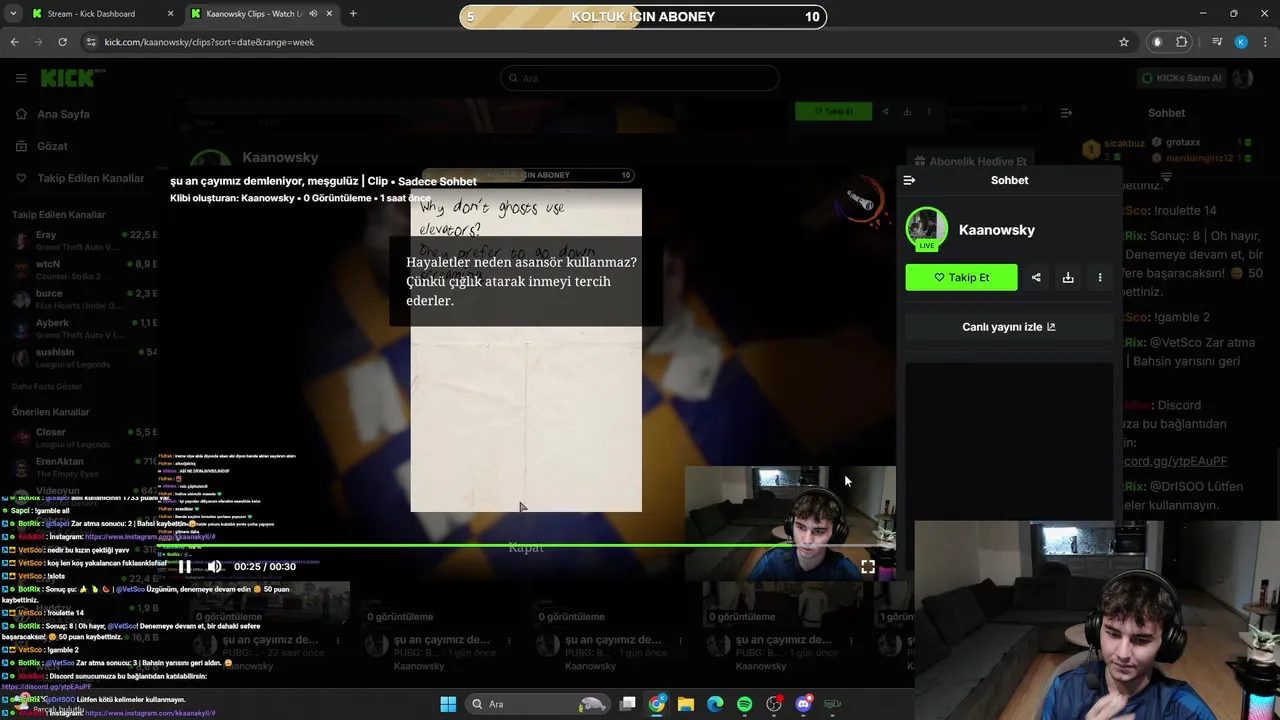Image resolution: width=1280 pixels, height=720 pixels.
Task: Open Microsoft Edge from taskbar
Action: coord(715,704)
